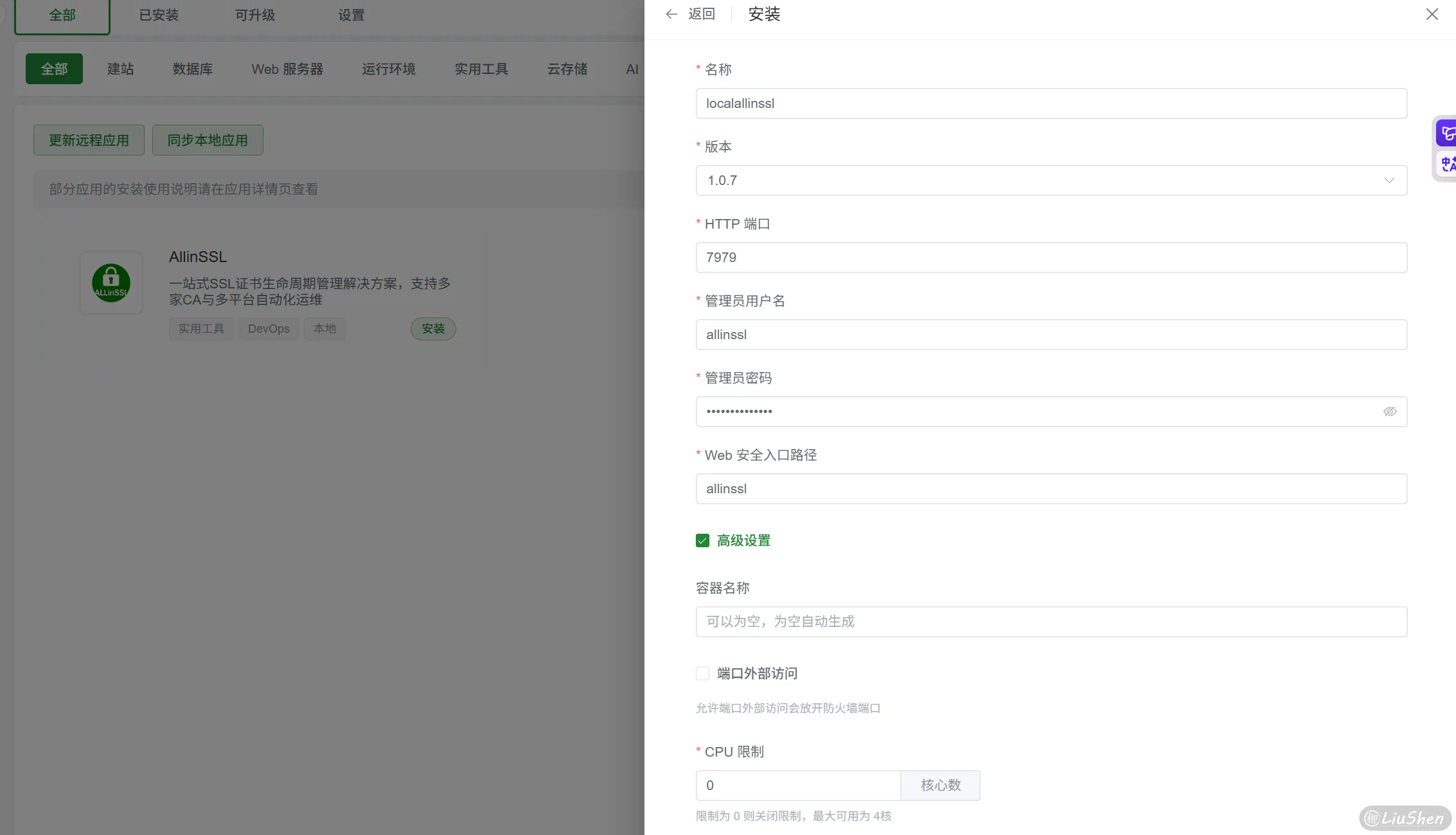Viewport: 1456px width, 835px height.
Task: Enable the 端口外部访问 checkbox
Action: pos(702,673)
